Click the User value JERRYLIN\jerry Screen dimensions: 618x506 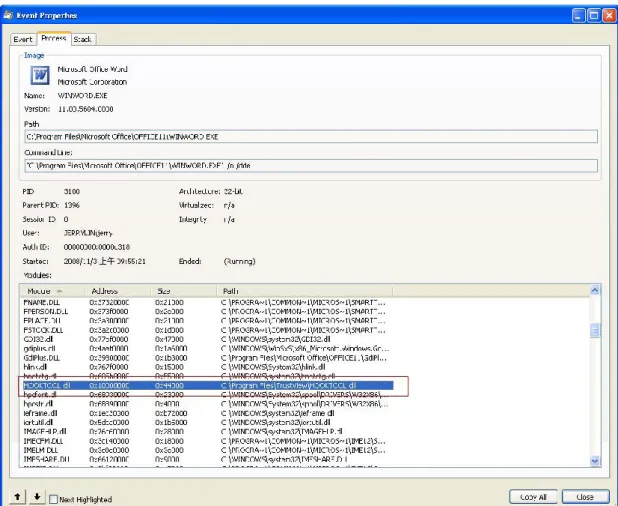(x=88, y=233)
